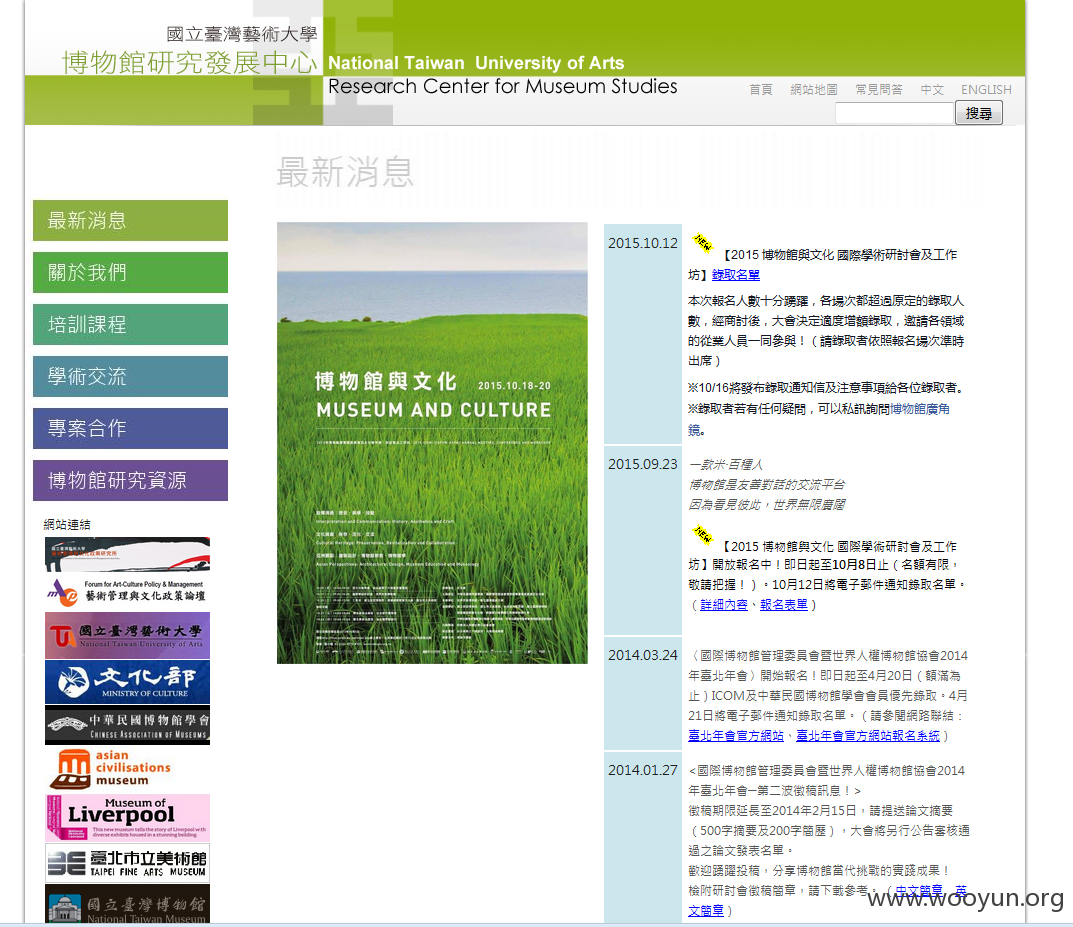1073x927 pixels.
Task: Open the 錄取名單 link in 2015.10.12 news
Action: pyautogui.click(x=736, y=275)
